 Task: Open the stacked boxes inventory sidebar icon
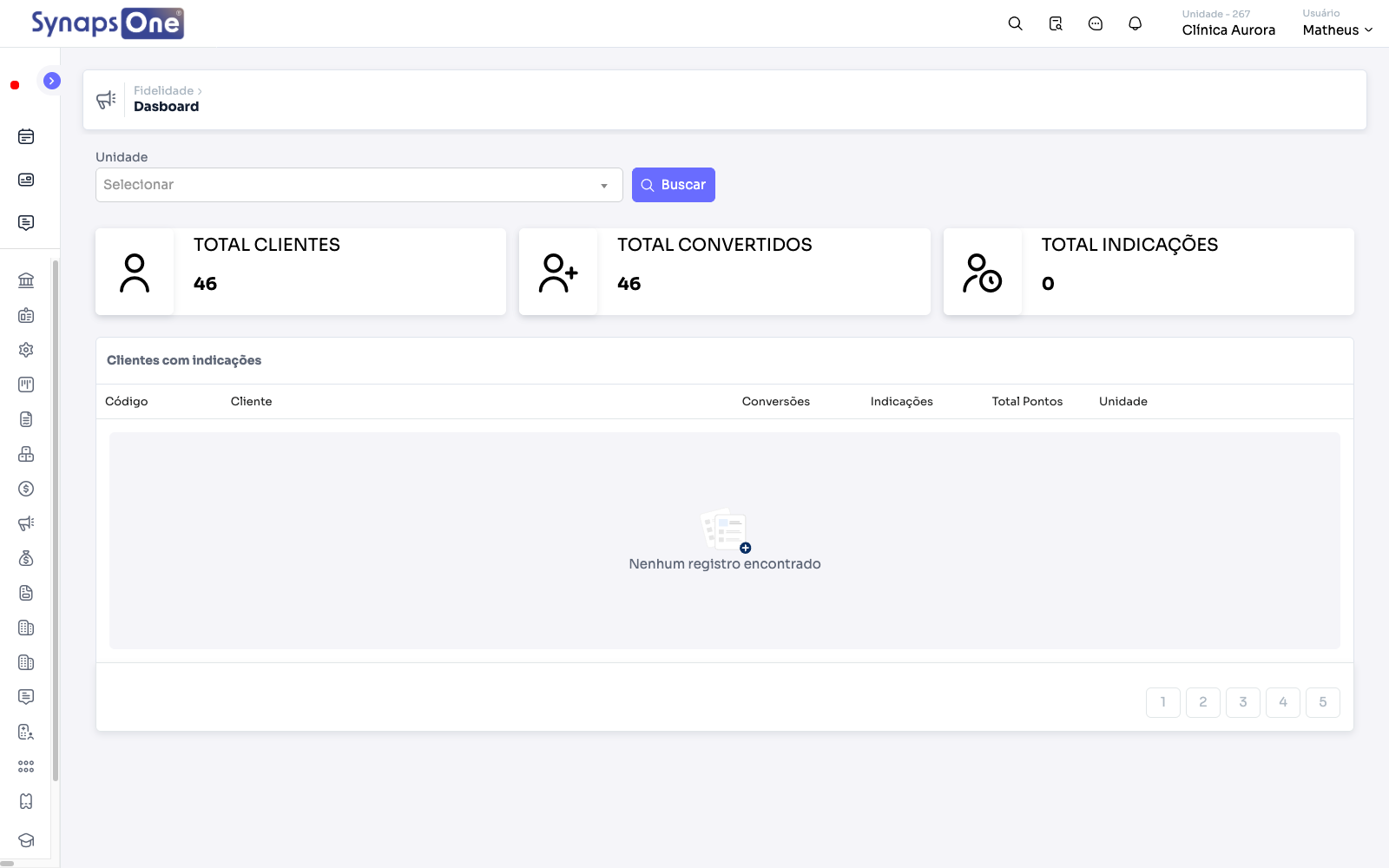[26, 454]
